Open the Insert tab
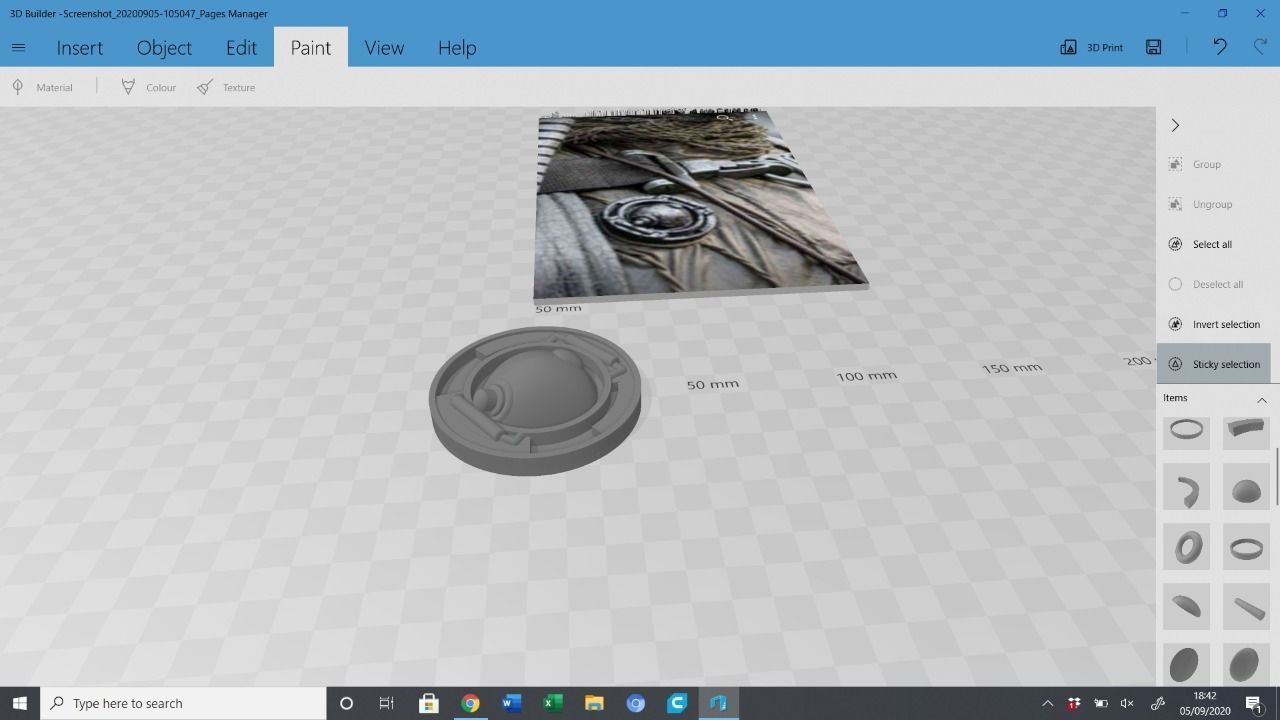1280x720 pixels. coord(79,47)
